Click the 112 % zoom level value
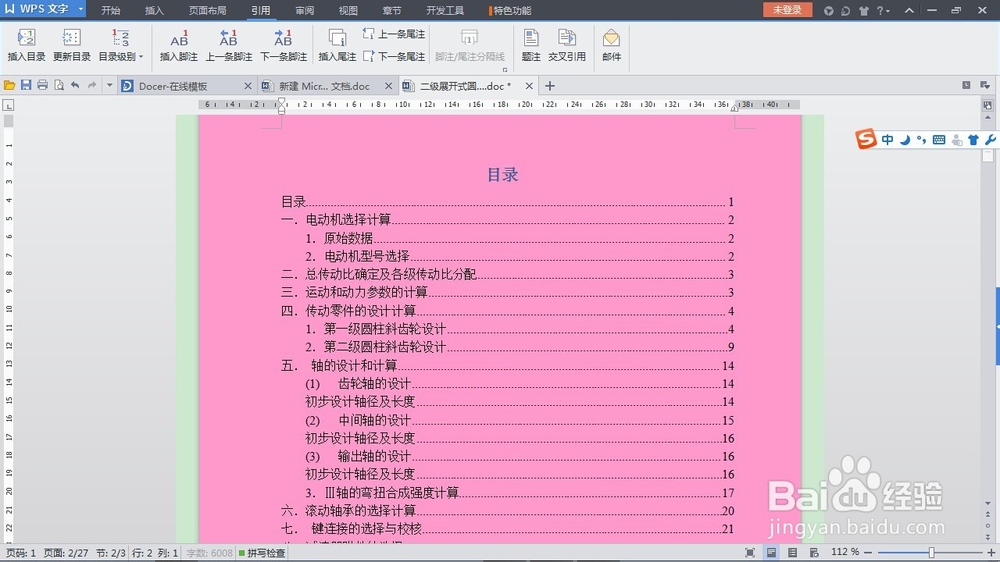The image size is (1000, 562). tap(845, 552)
